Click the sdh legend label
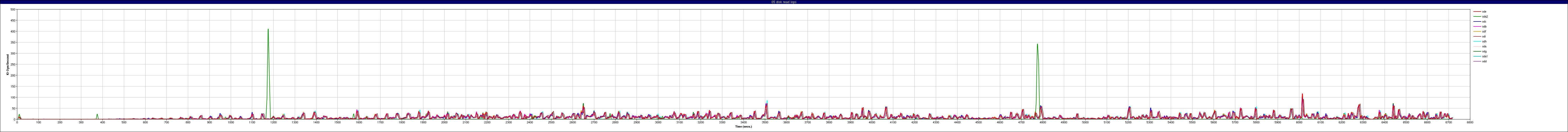The image size is (1568, 132). (1484, 42)
